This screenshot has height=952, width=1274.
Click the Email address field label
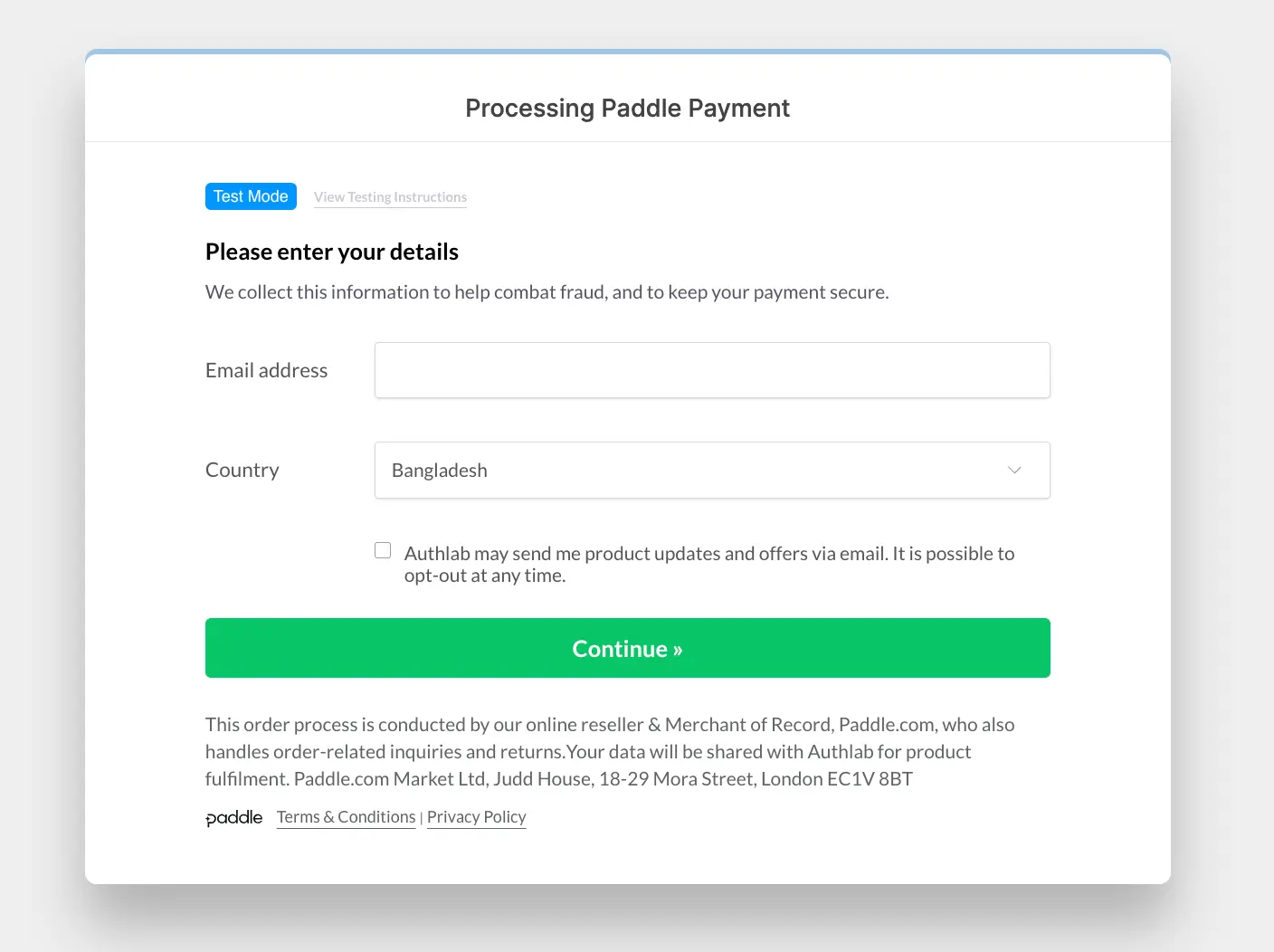[x=266, y=370]
